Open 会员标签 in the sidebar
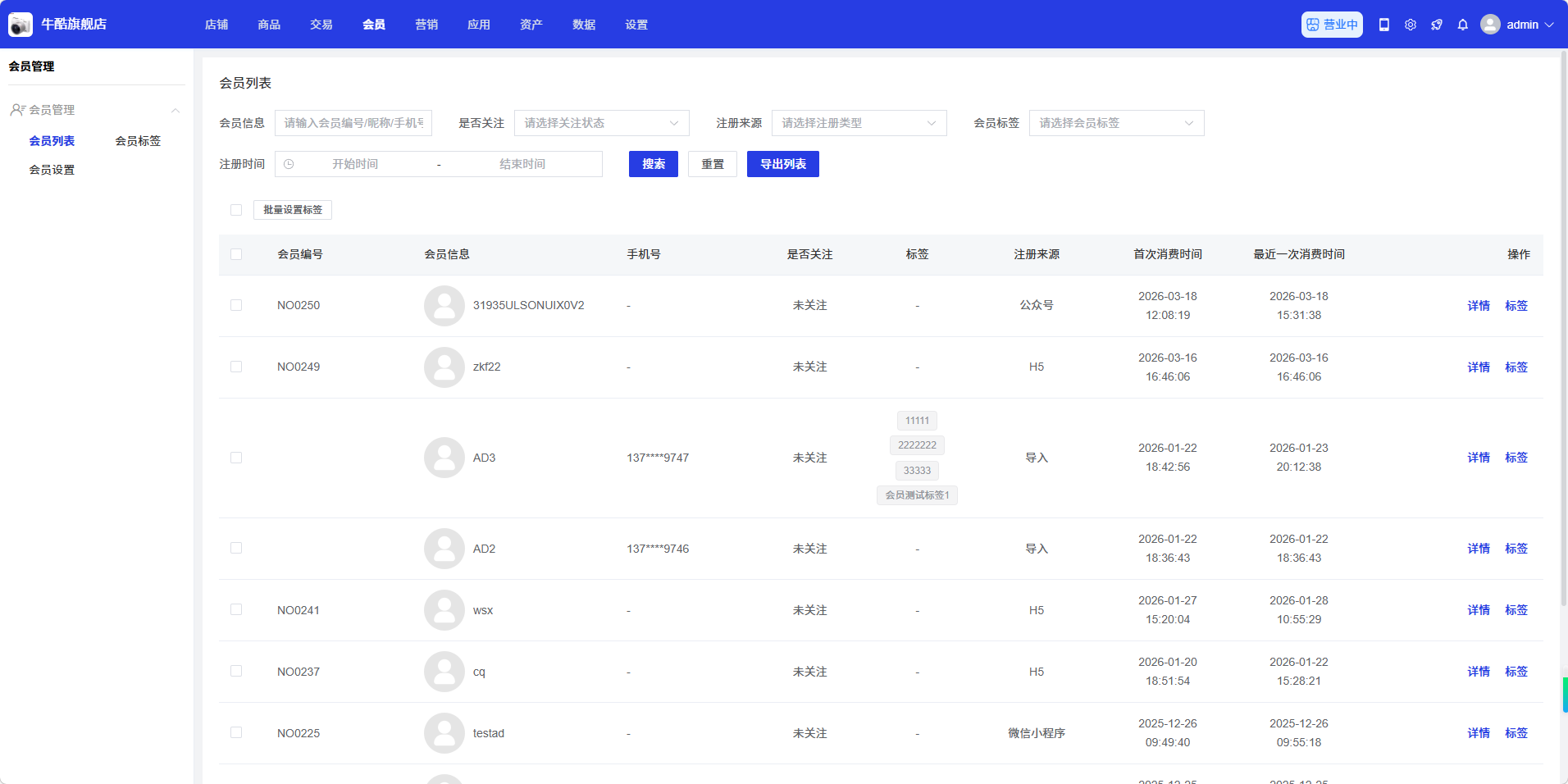Viewport: 1568px width, 784px height. coord(138,141)
